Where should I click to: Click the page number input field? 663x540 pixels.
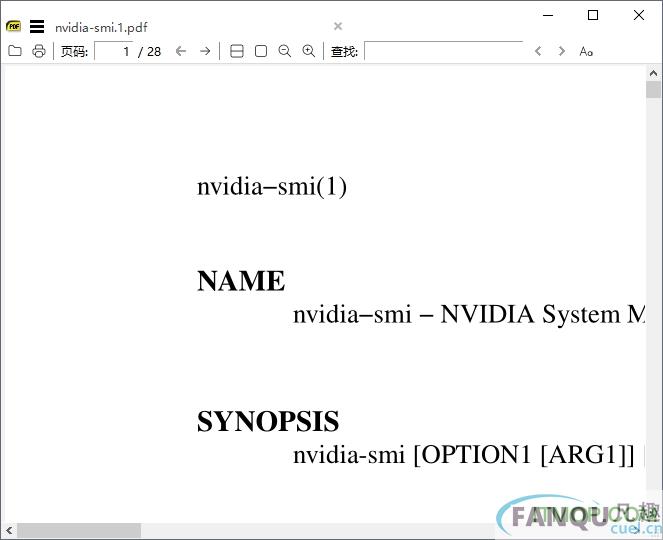(114, 51)
